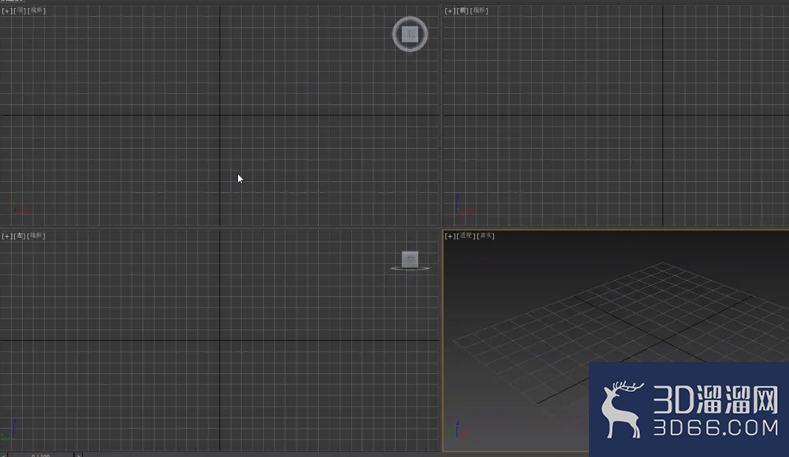Click the time slider frame counter handle
This screenshot has height=457, width=789.
click(40, 455)
